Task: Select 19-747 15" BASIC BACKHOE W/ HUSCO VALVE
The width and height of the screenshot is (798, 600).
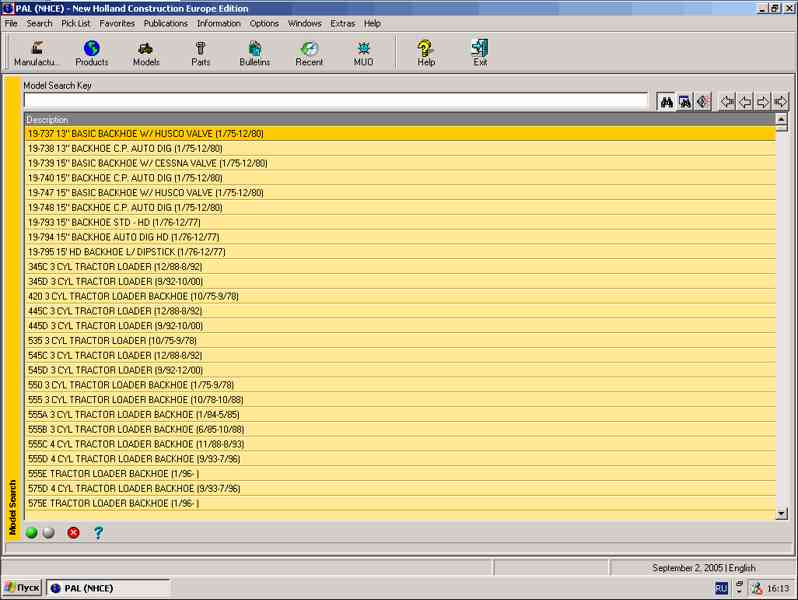Action: pyautogui.click(x=400, y=193)
